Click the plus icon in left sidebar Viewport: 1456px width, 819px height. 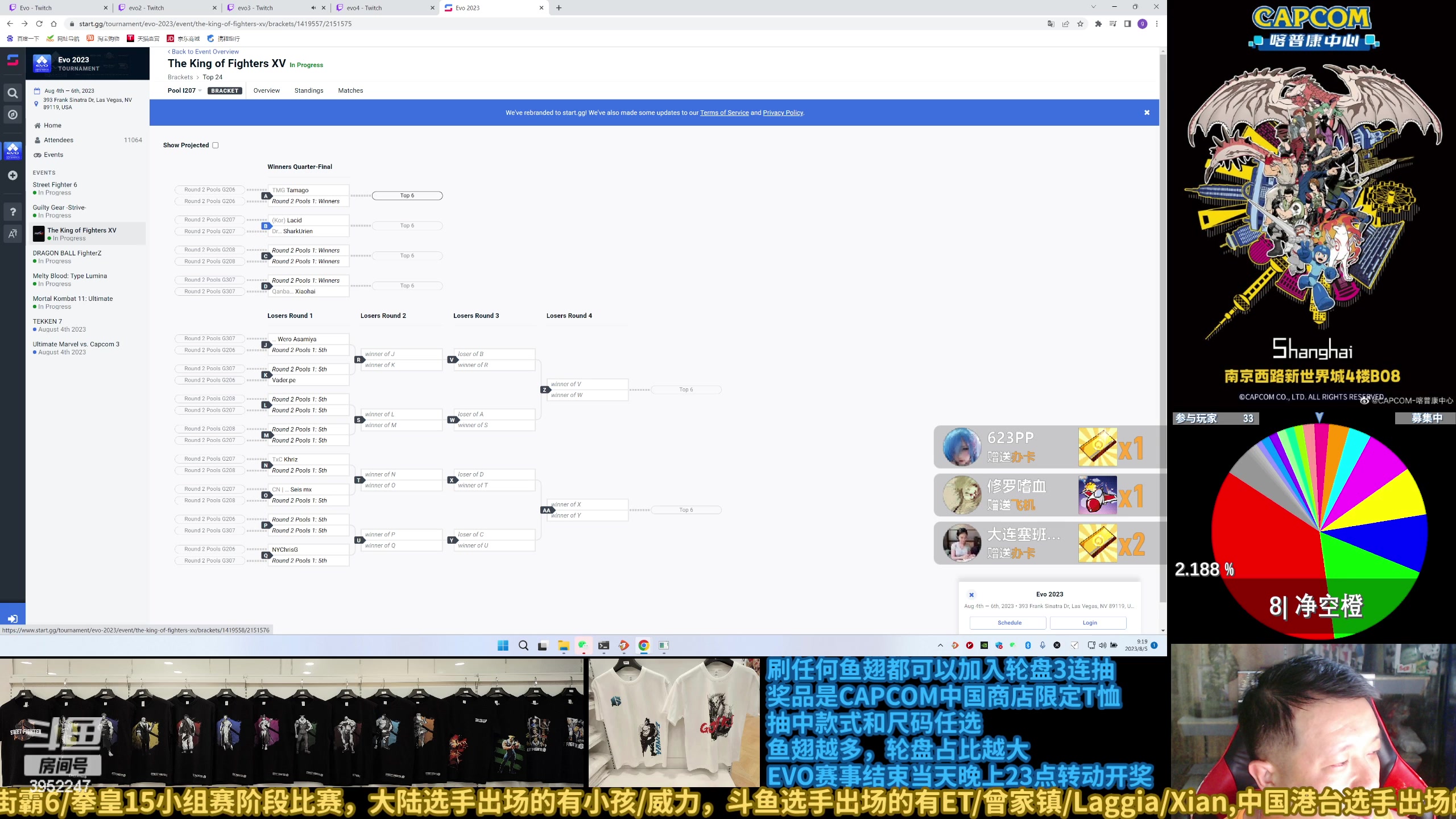(x=13, y=175)
